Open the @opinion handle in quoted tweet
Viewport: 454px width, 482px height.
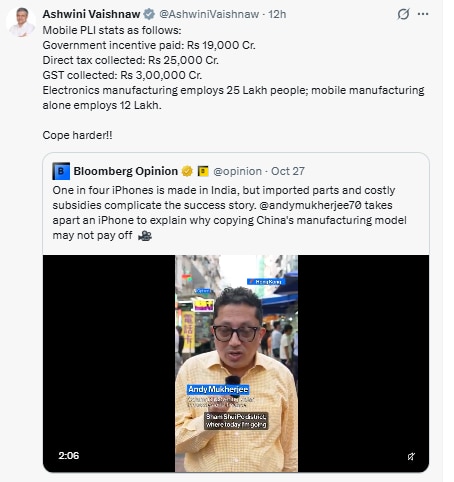coord(237,171)
